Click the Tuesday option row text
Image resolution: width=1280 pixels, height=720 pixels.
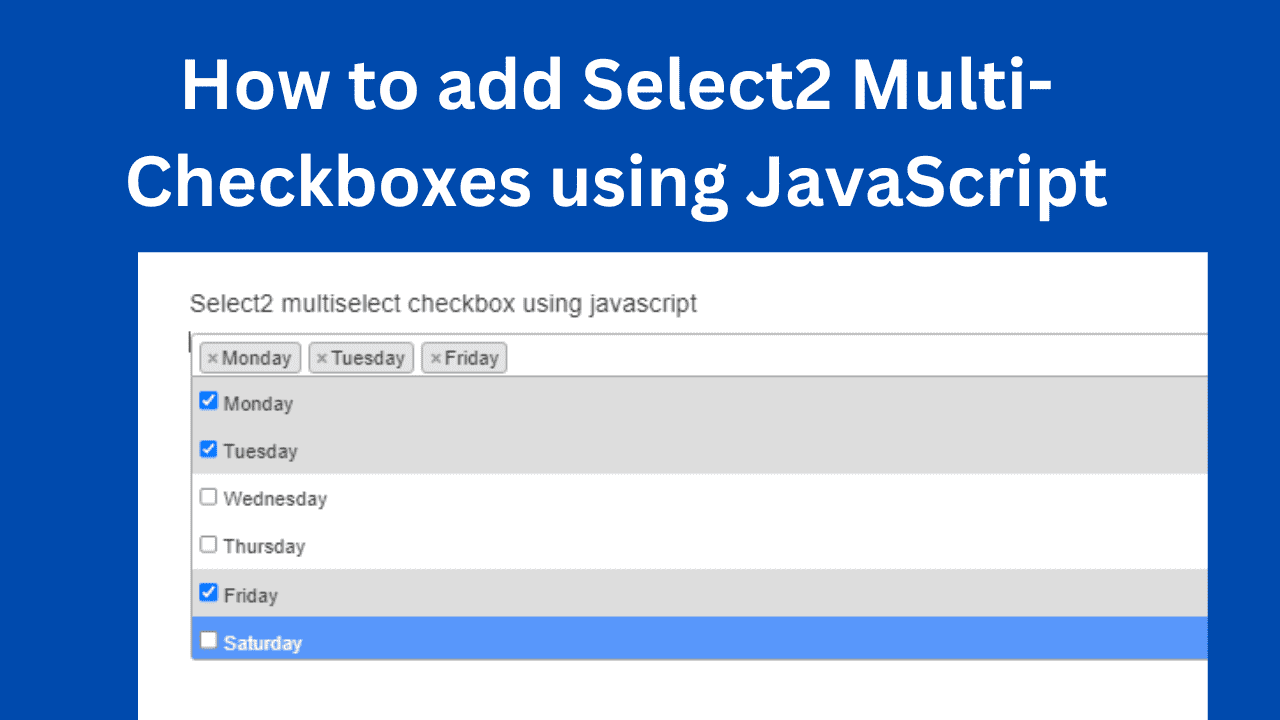[x=260, y=451]
